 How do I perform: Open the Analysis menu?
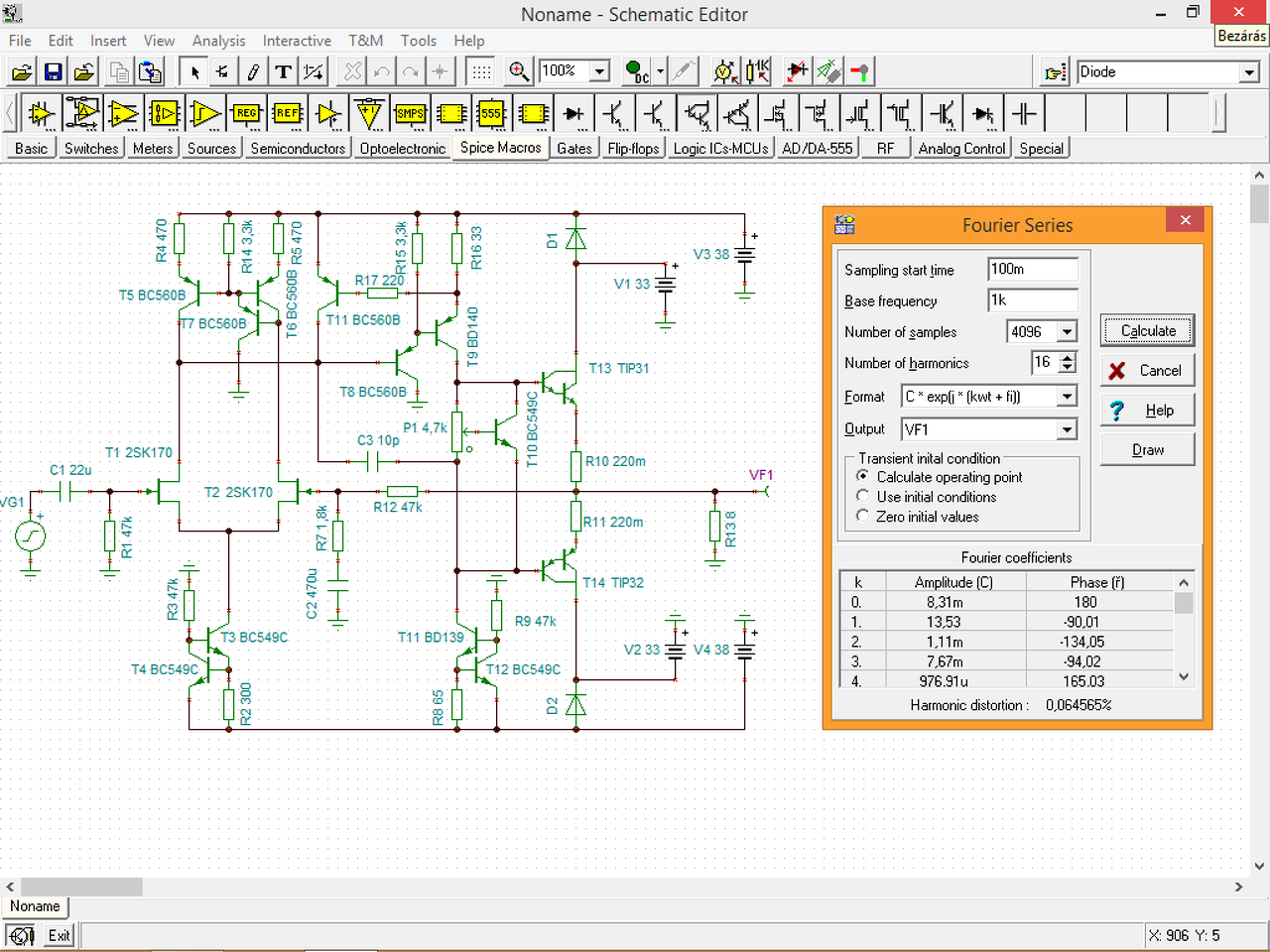(x=218, y=41)
